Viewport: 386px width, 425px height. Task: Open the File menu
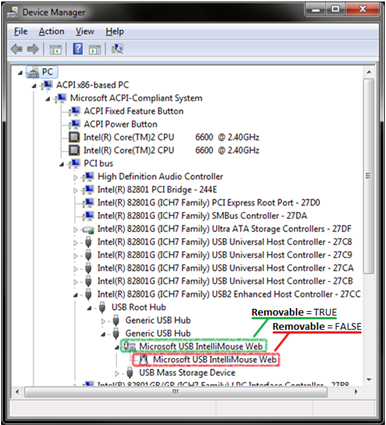pos(21,31)
